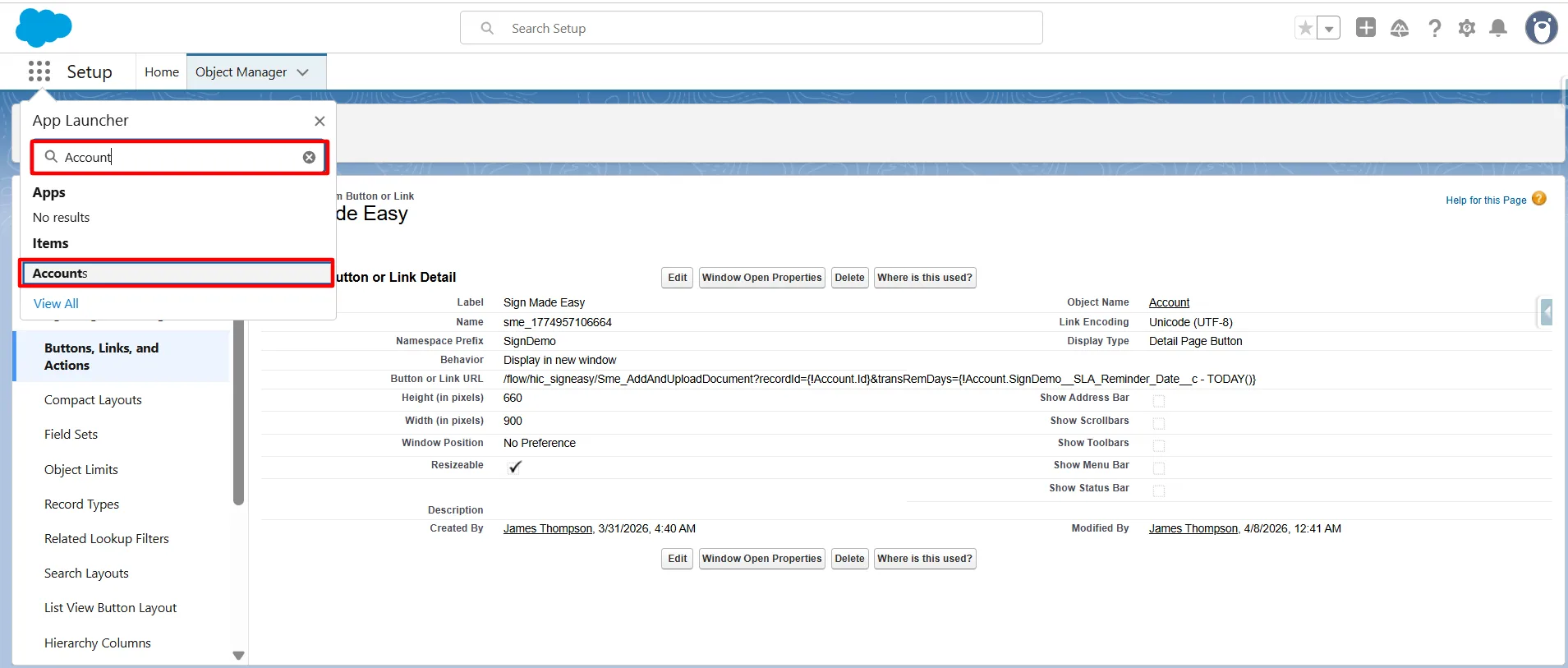View the notifications bell
This screenshot has height=668, width=1568.
point(1498,28)
